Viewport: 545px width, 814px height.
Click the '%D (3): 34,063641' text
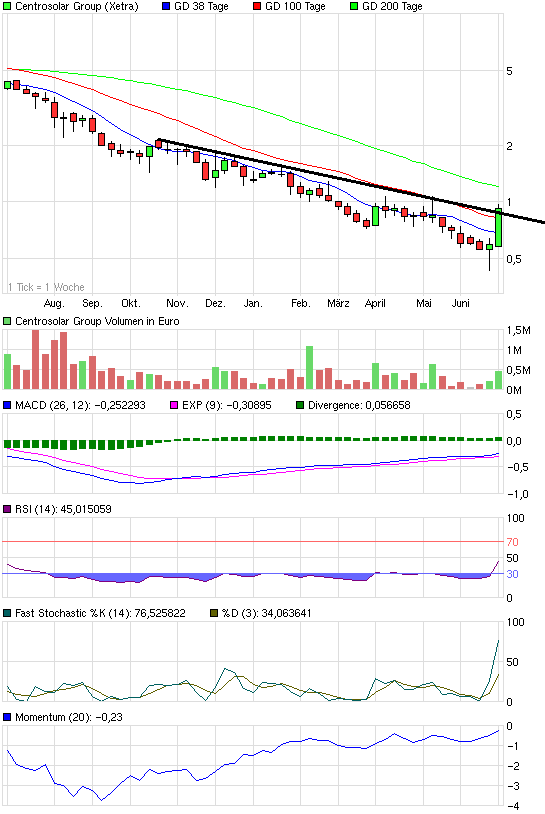[267, 613]
